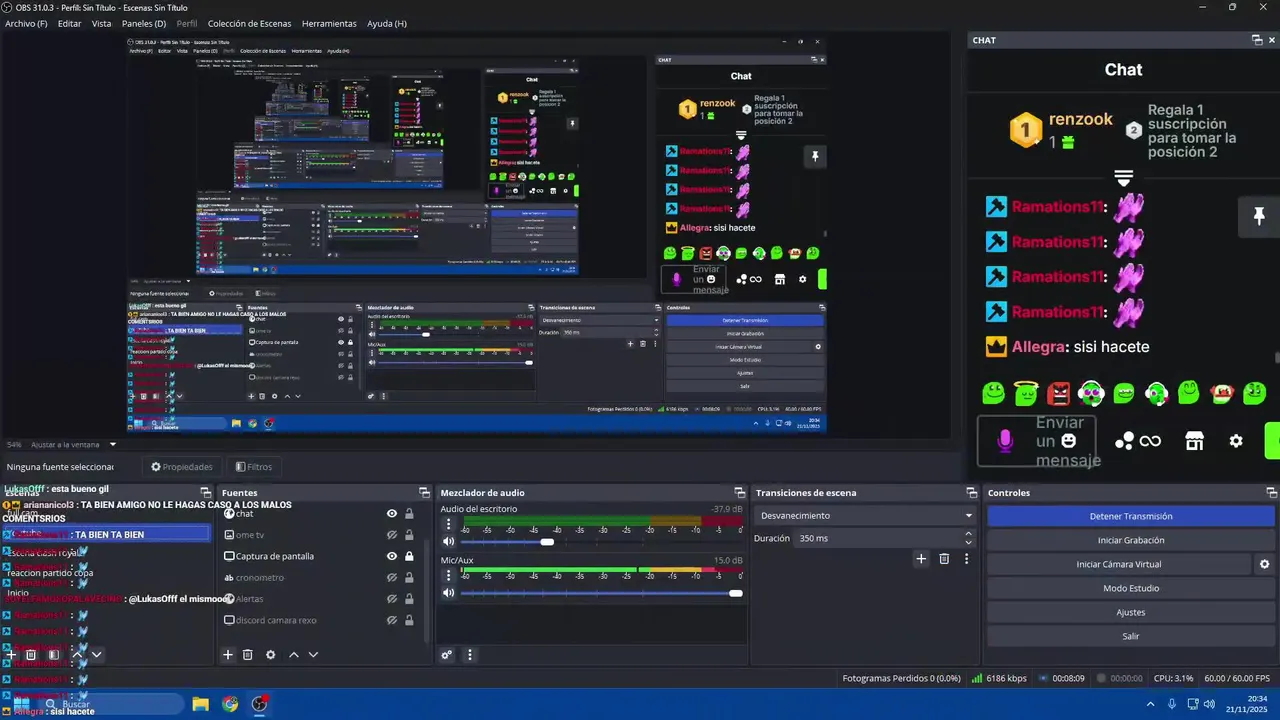The width and height of the screenshot is (1280, 720).
Task: Move source down in Fuentes toolbar
Action: (313, 655)
